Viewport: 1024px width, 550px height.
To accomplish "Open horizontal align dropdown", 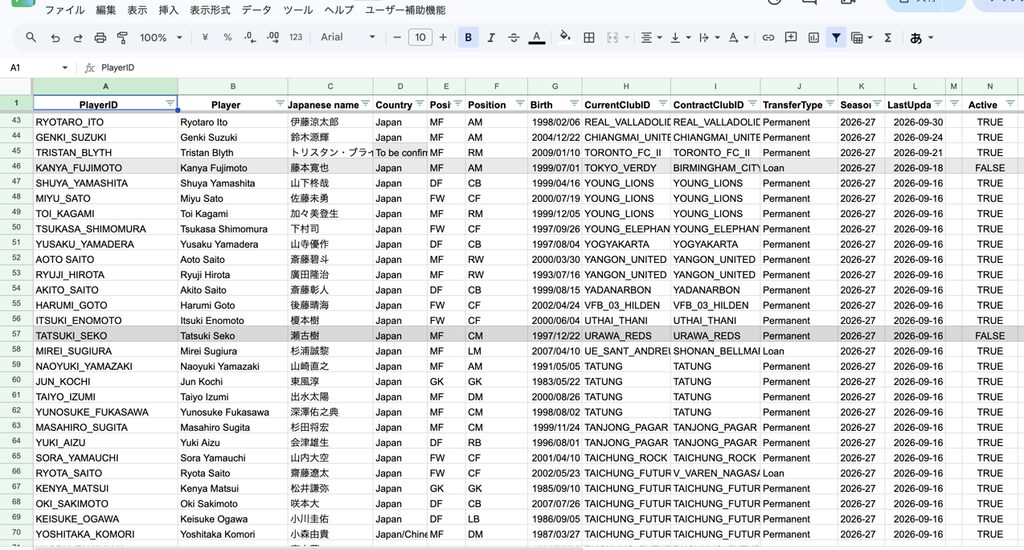I will 650,38.
